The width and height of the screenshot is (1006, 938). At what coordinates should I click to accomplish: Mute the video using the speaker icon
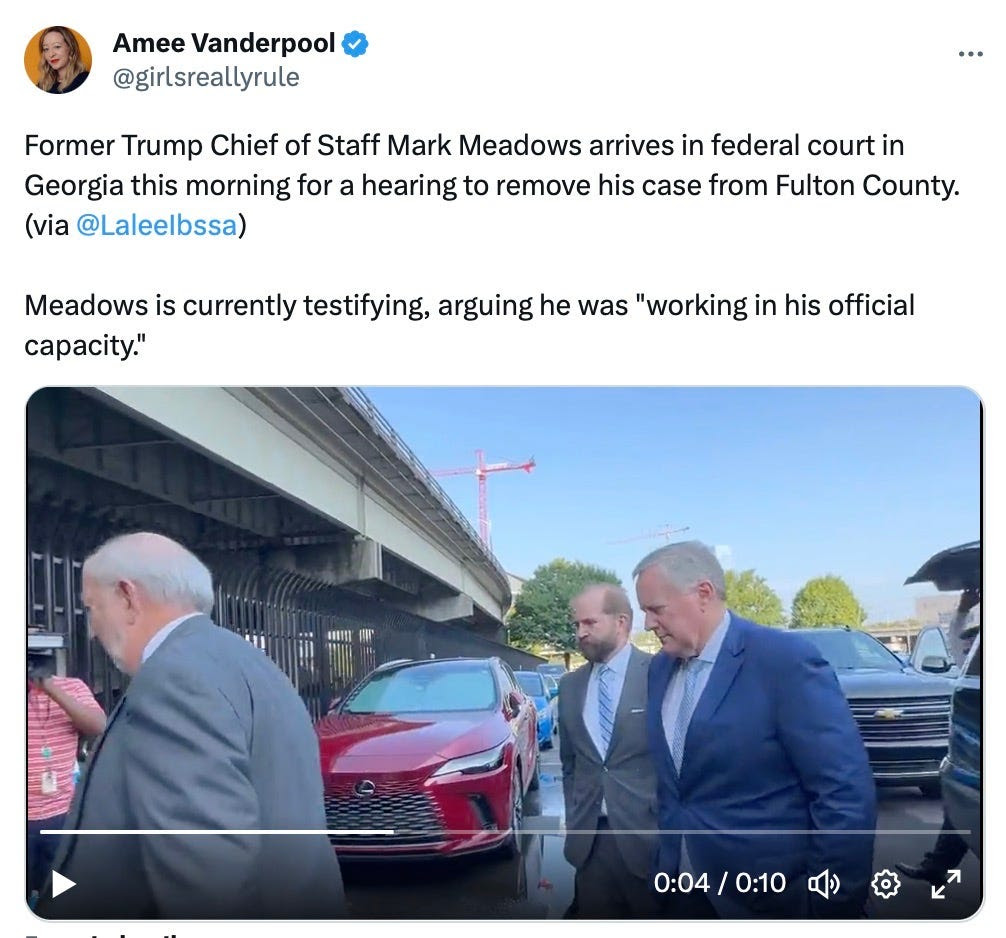coord(824,883)
